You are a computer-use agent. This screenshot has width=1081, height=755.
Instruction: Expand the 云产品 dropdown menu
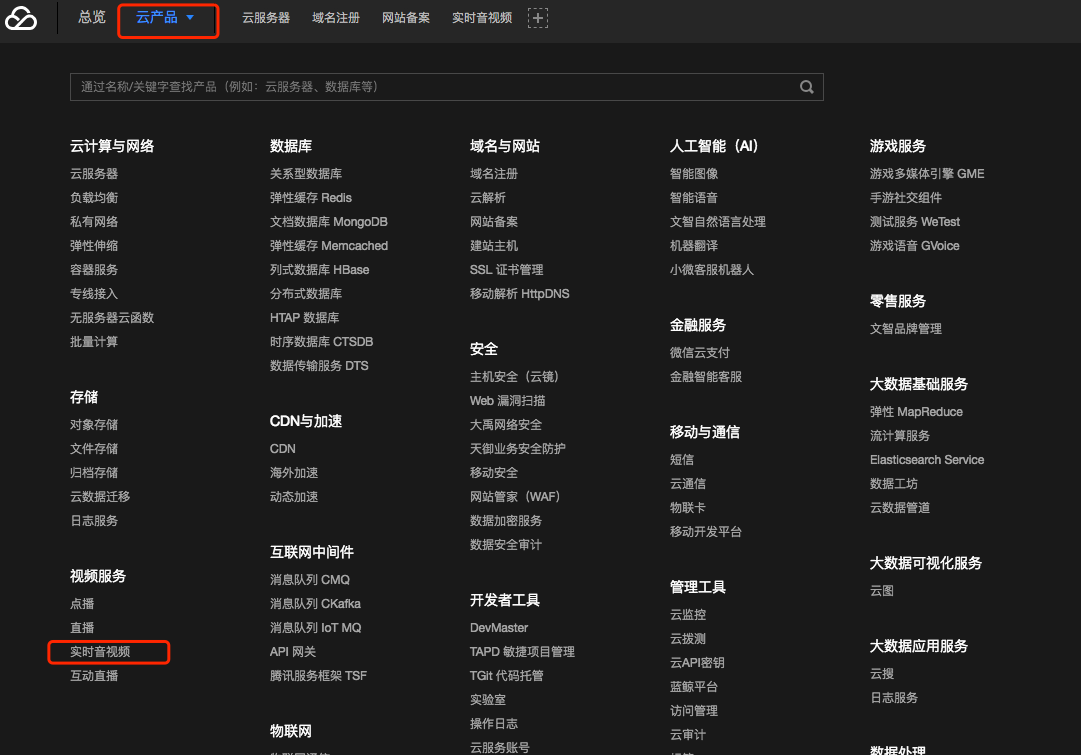(x=165, y=18)
